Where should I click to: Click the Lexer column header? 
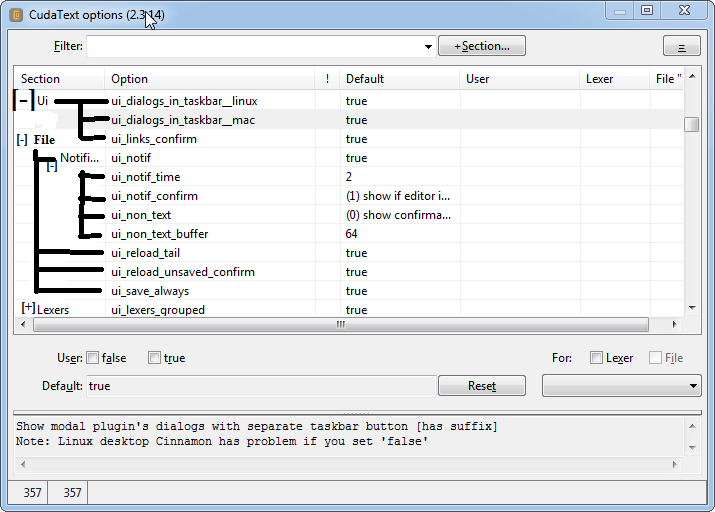615,78
